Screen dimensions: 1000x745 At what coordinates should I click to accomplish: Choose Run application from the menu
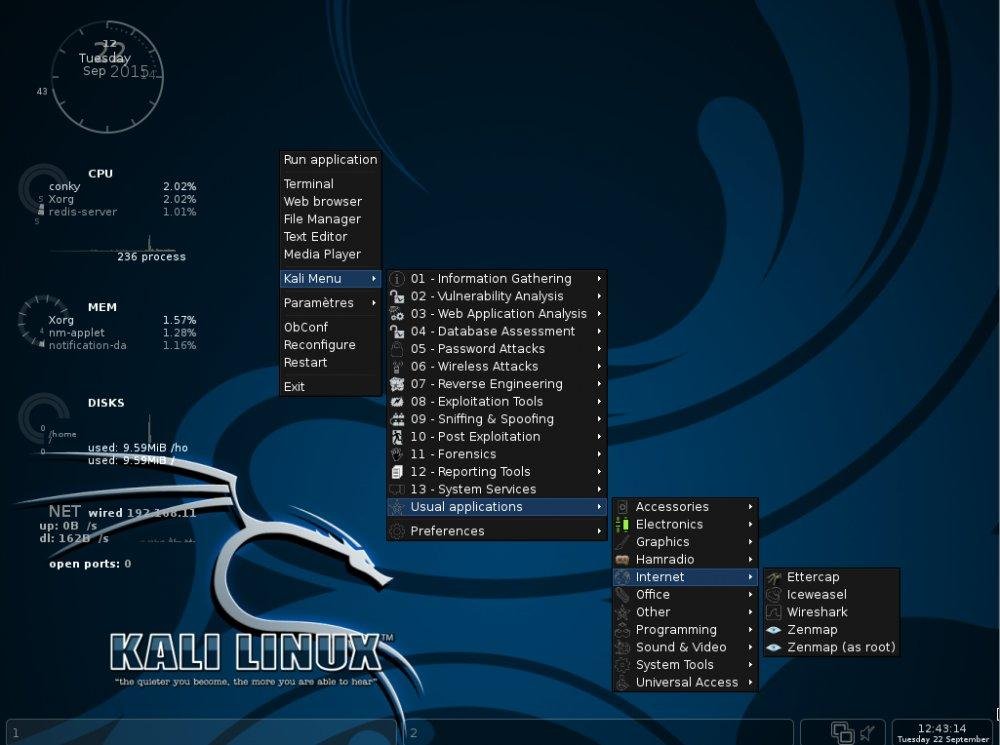tap(330, 160)
